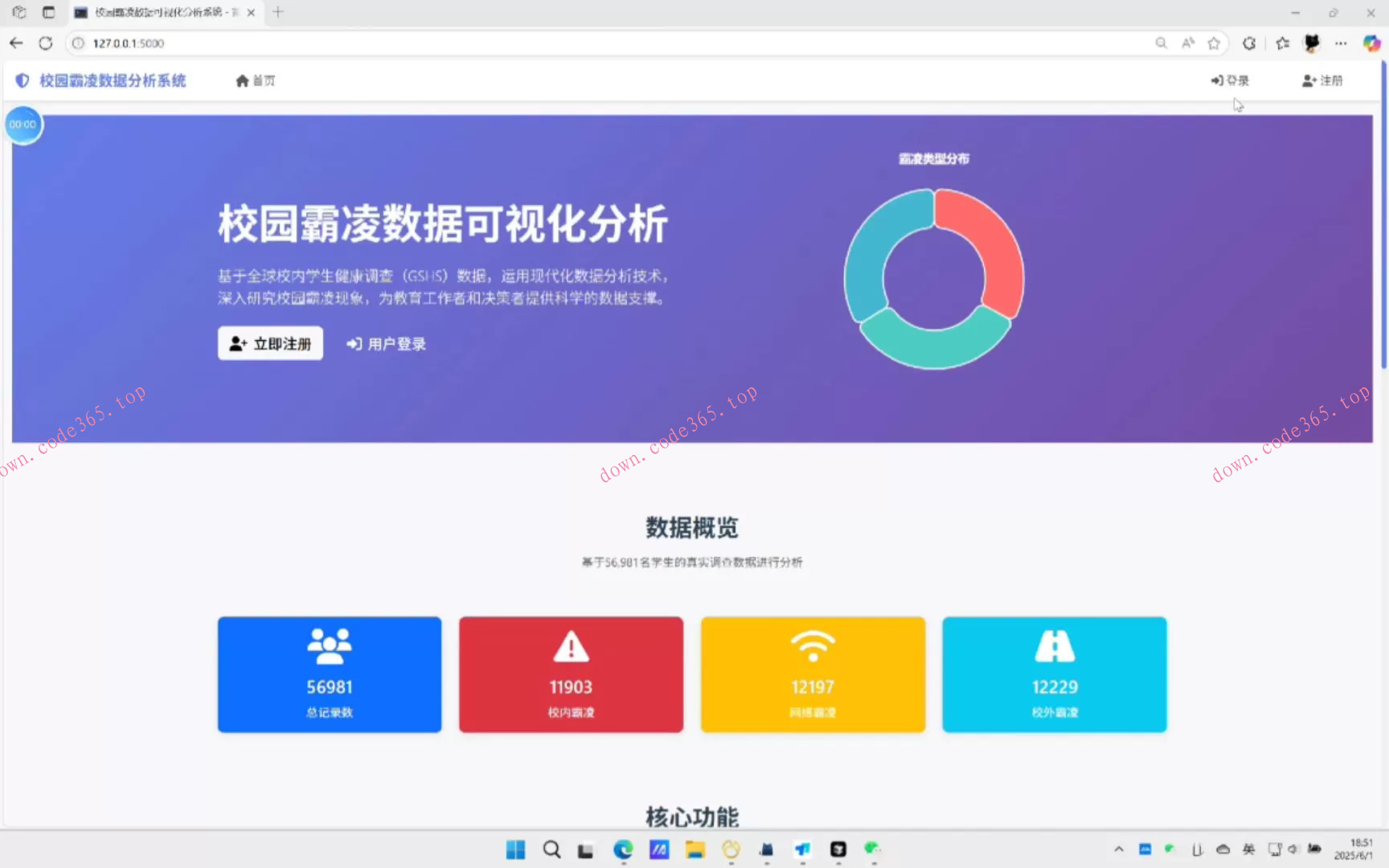Mute the system volume in the tray
Image resolution: width=1389 pixels, height=868 pixels.
point(1293,849)
